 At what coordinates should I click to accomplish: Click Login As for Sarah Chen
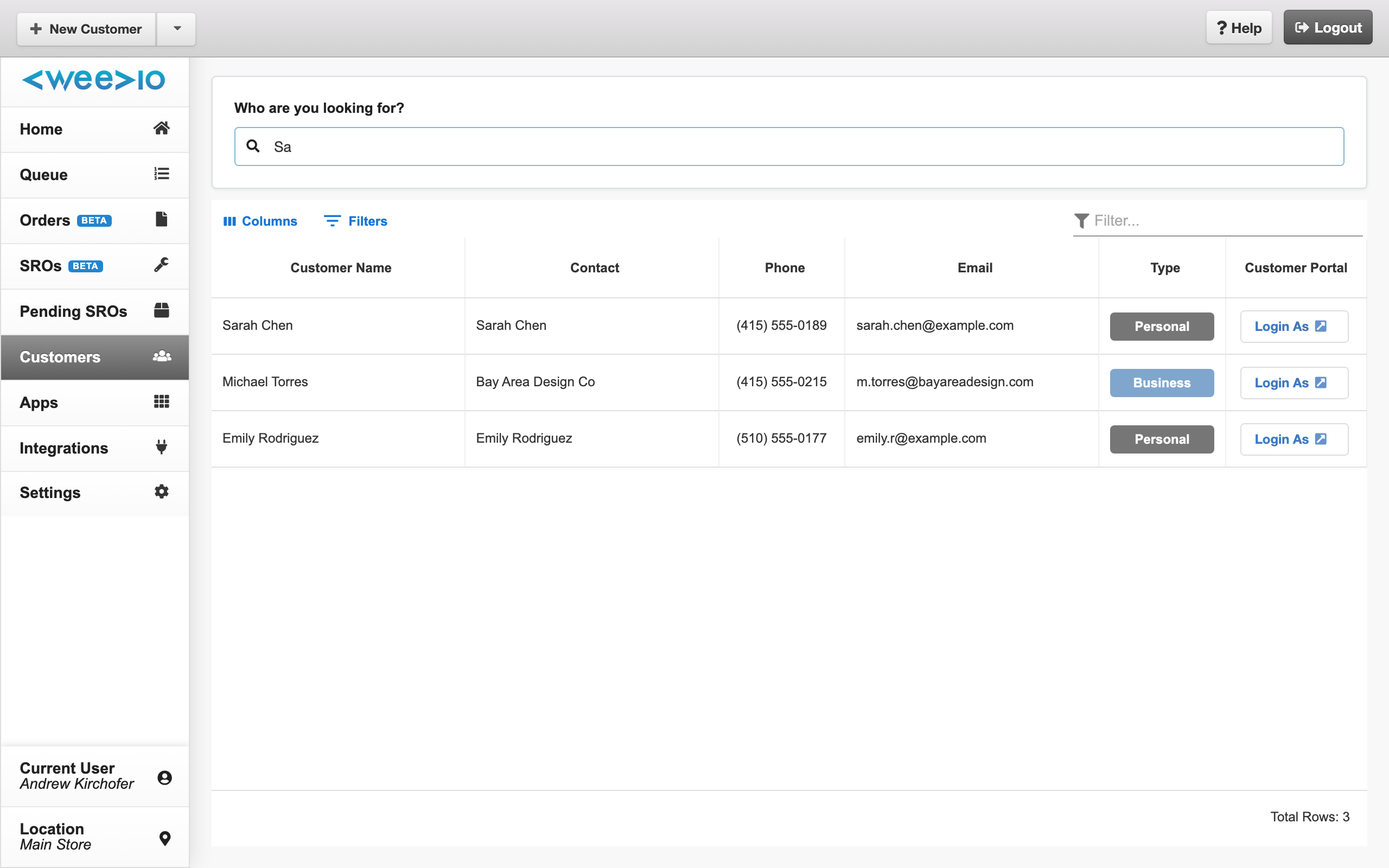click(1294, 326)
